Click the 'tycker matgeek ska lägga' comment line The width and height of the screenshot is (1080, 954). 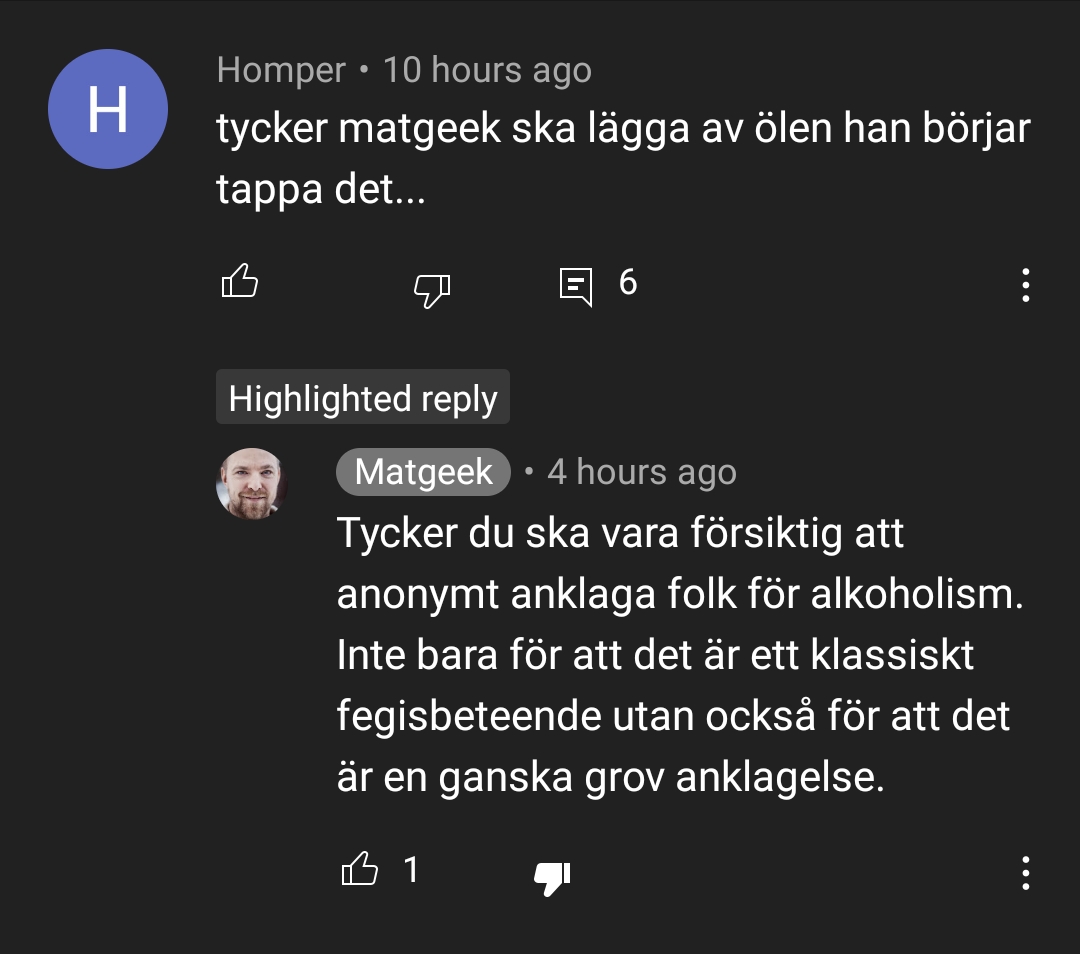[623, 129]
